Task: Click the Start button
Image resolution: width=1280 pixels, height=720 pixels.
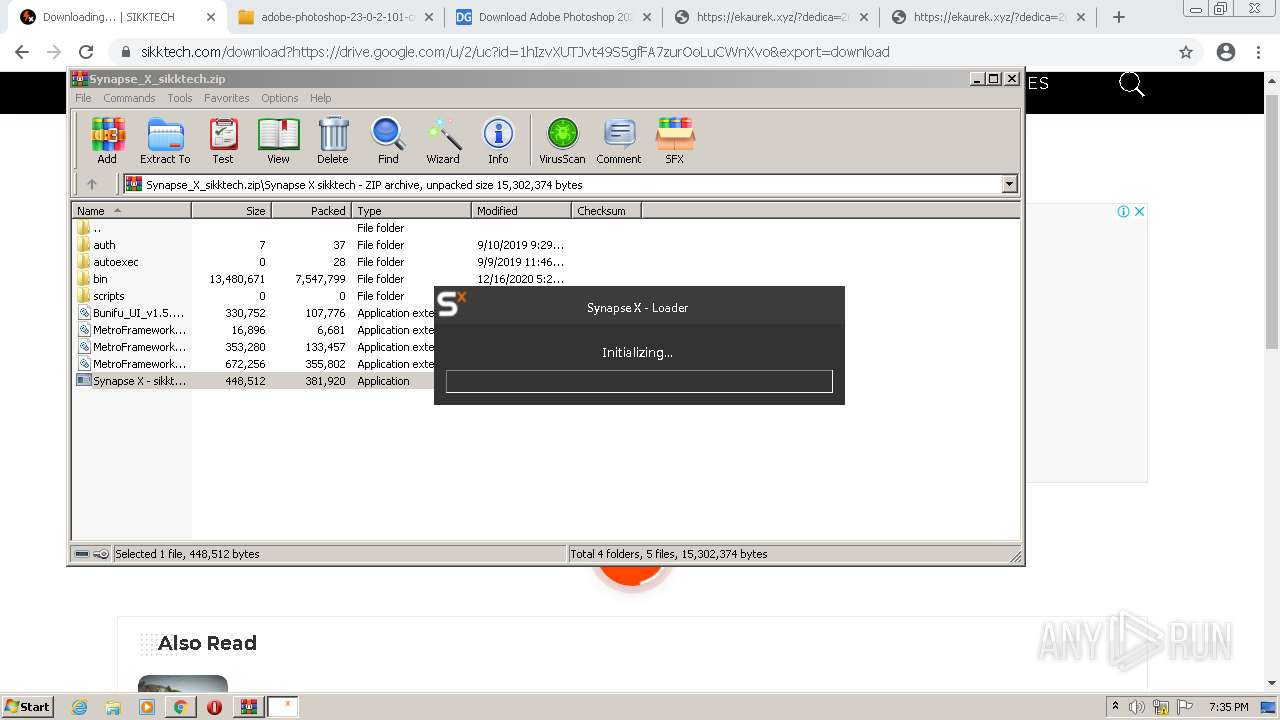Action: tap(28, 707)
